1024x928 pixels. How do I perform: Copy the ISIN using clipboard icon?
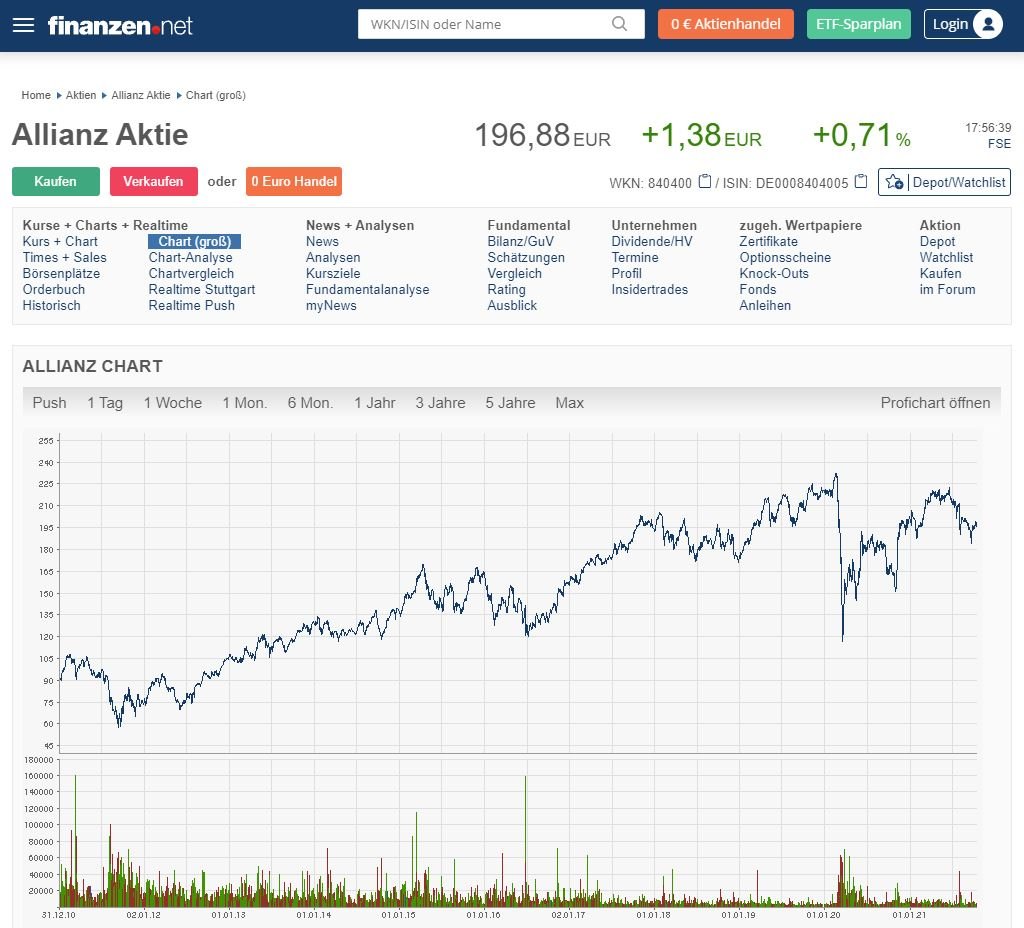click(x=861, y=181)
